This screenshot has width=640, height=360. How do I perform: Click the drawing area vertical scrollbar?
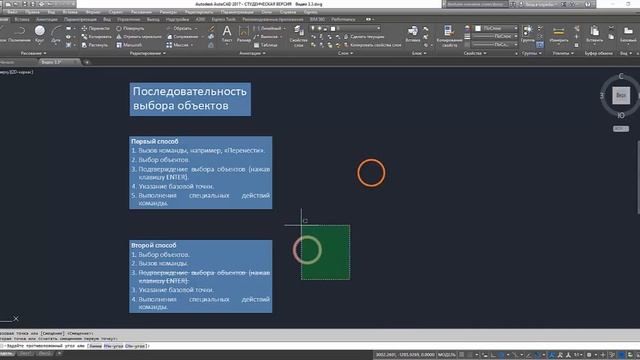(638, 177)
